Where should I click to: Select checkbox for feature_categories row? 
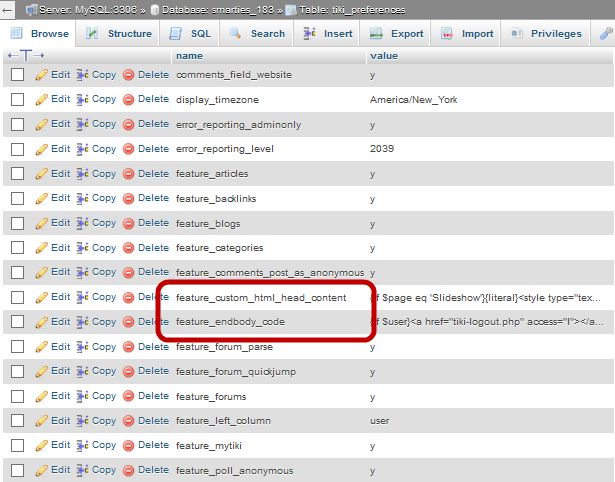(x=17, y=248)
